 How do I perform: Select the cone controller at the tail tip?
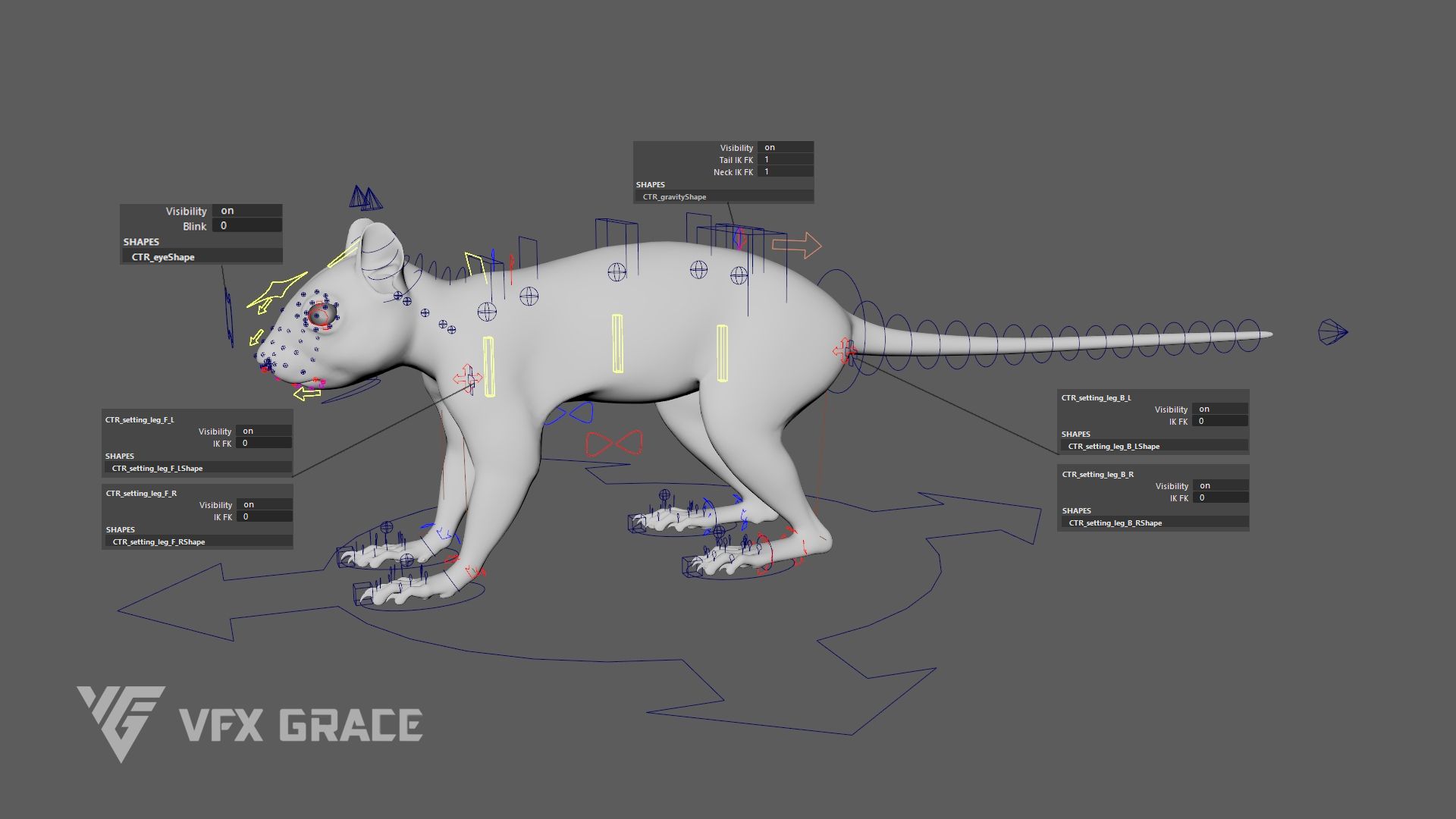tap(1332, 332)
